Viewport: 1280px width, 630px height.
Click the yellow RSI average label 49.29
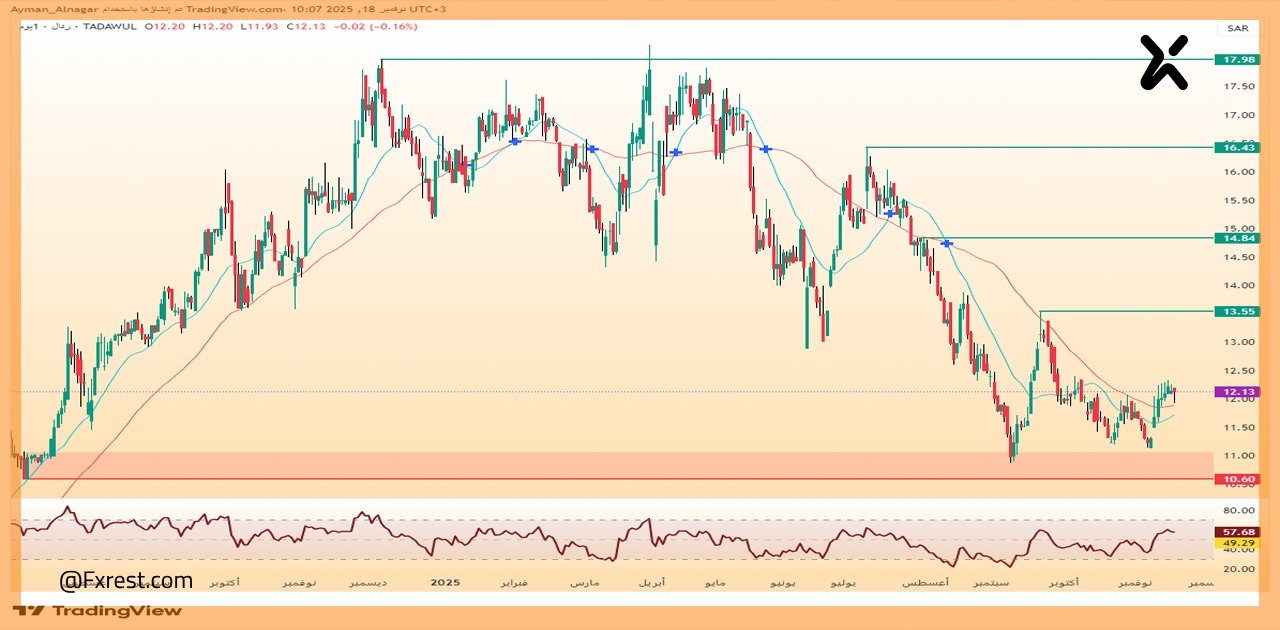pos(1235,543)
